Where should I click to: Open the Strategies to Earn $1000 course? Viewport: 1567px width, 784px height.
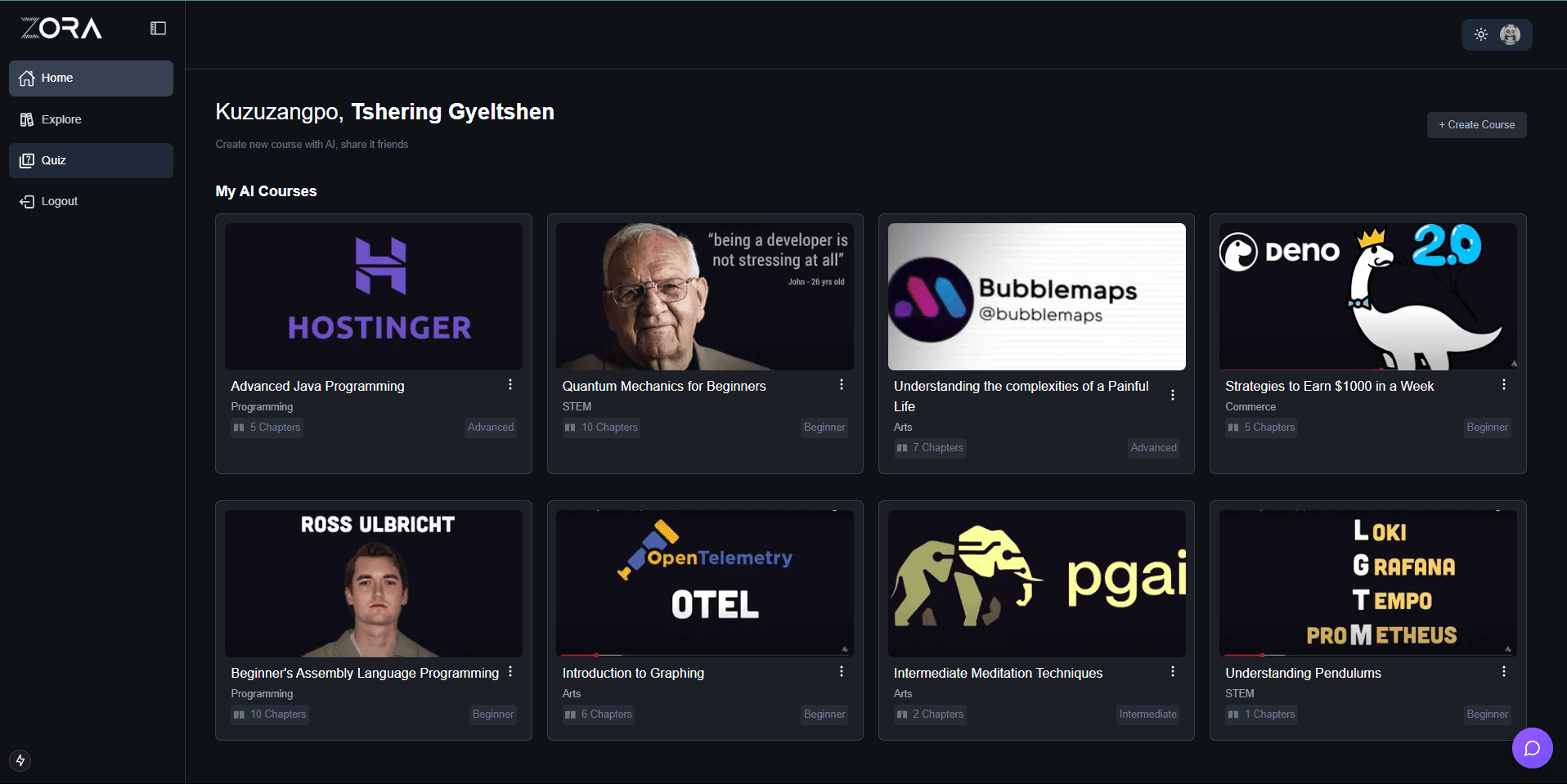[1329, 386]
